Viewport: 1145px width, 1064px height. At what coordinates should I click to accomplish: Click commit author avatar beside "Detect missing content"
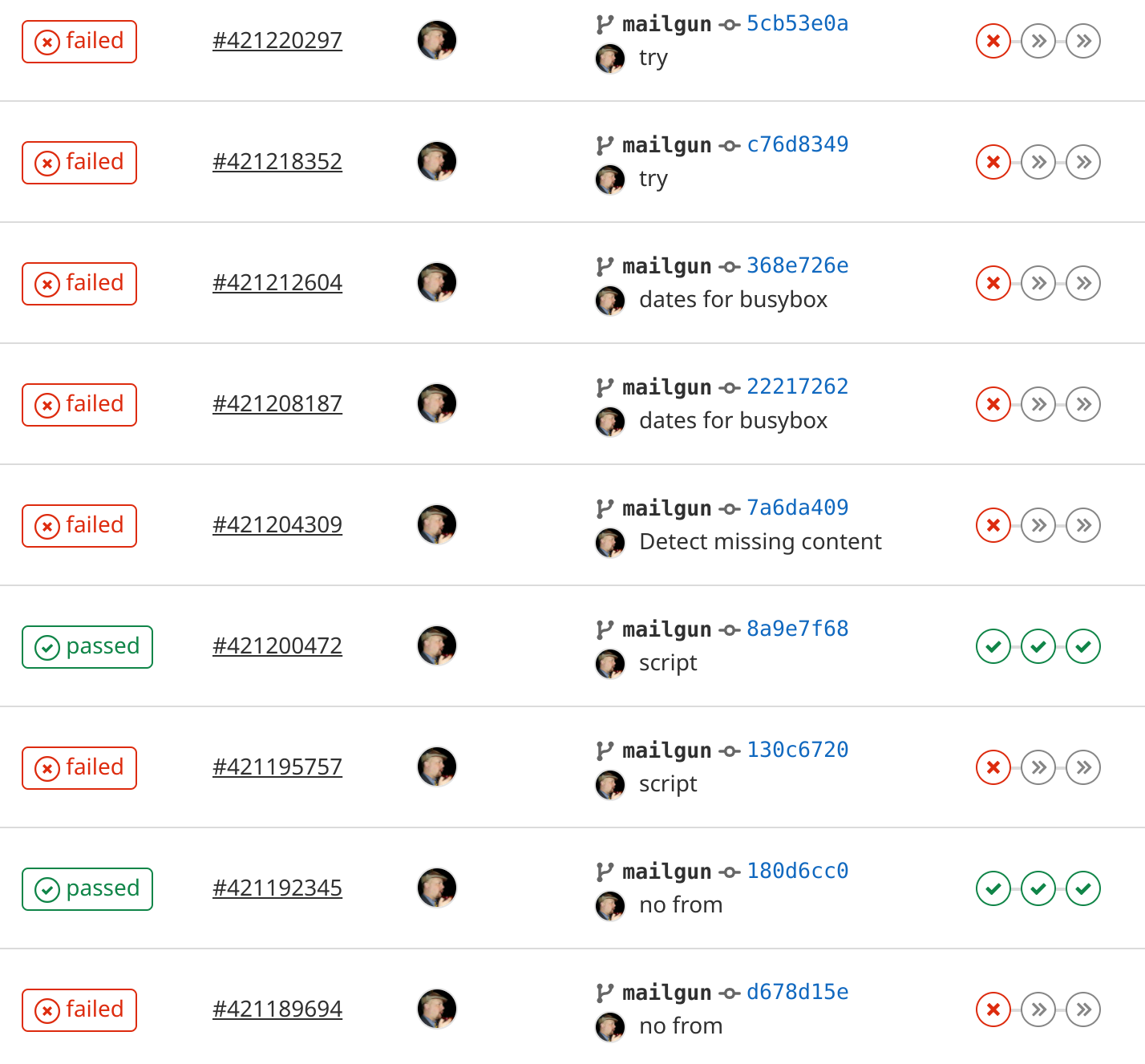tap(610, 543)
